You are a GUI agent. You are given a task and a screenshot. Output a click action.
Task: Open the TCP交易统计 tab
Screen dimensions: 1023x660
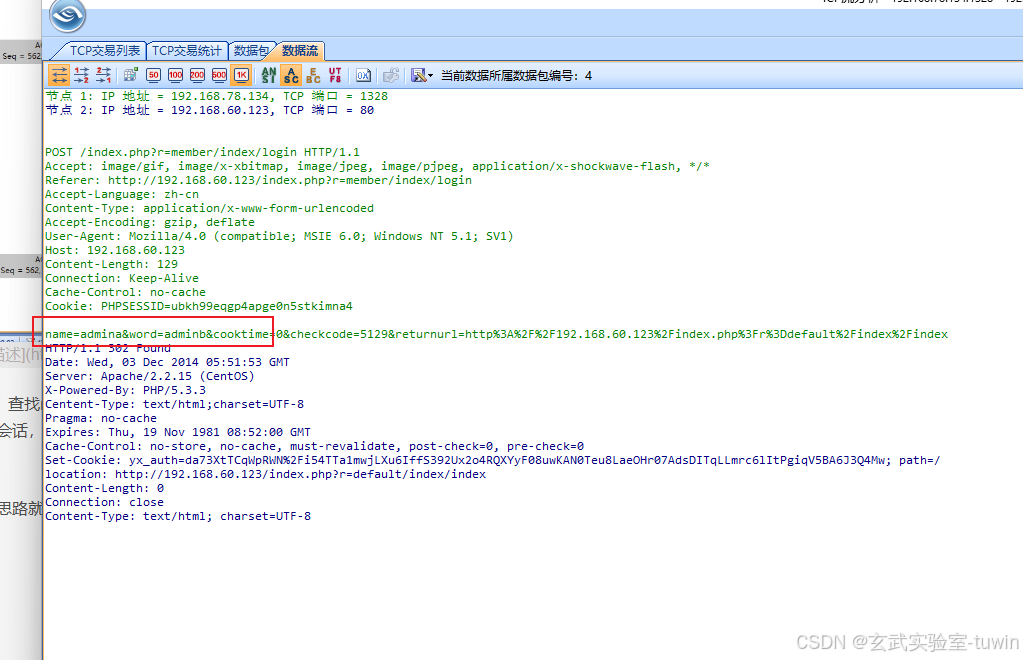[187, 51]
